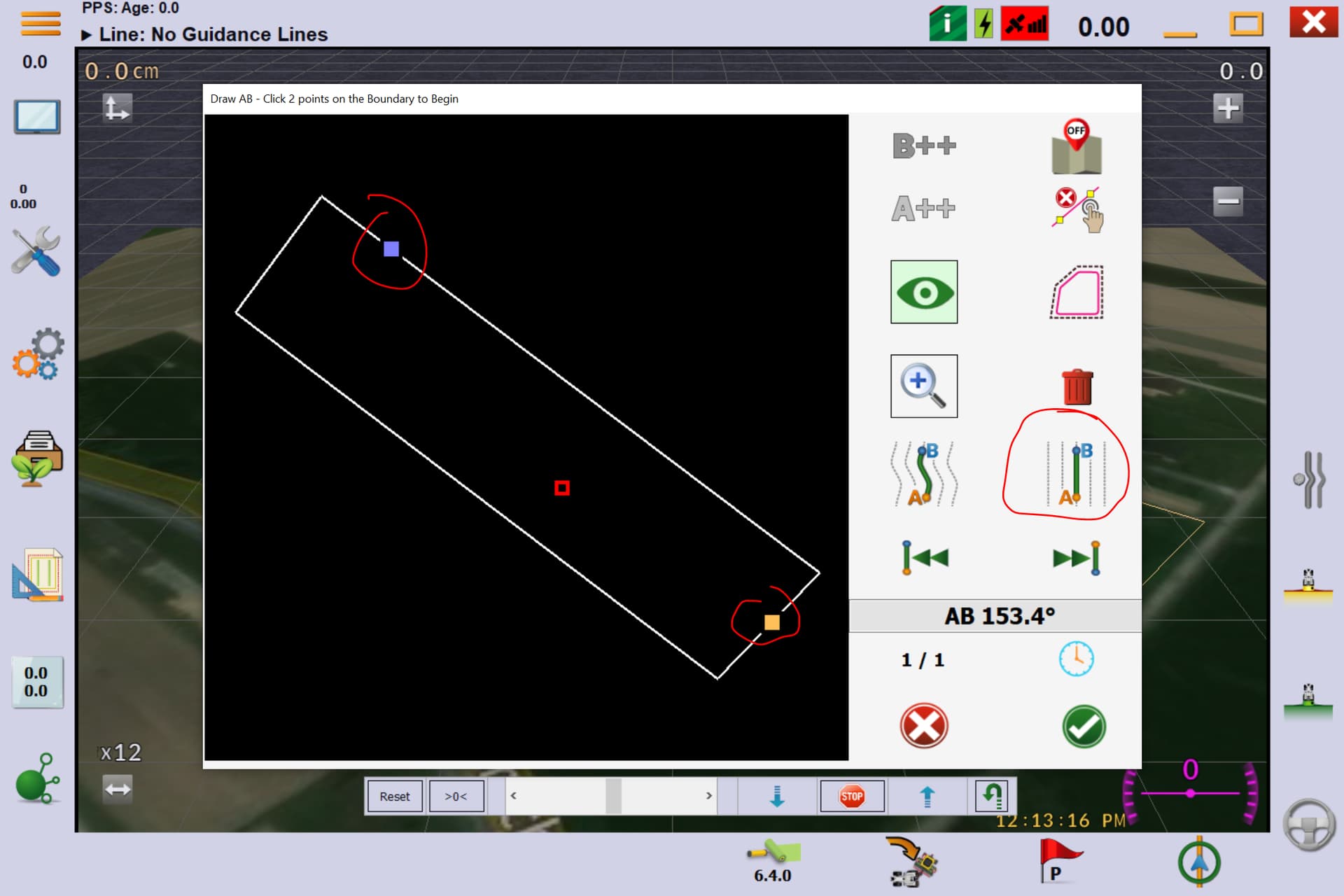Choose the boundary shape icon
Viewport: 1344px width, 896px height.
click(1077, 292)
